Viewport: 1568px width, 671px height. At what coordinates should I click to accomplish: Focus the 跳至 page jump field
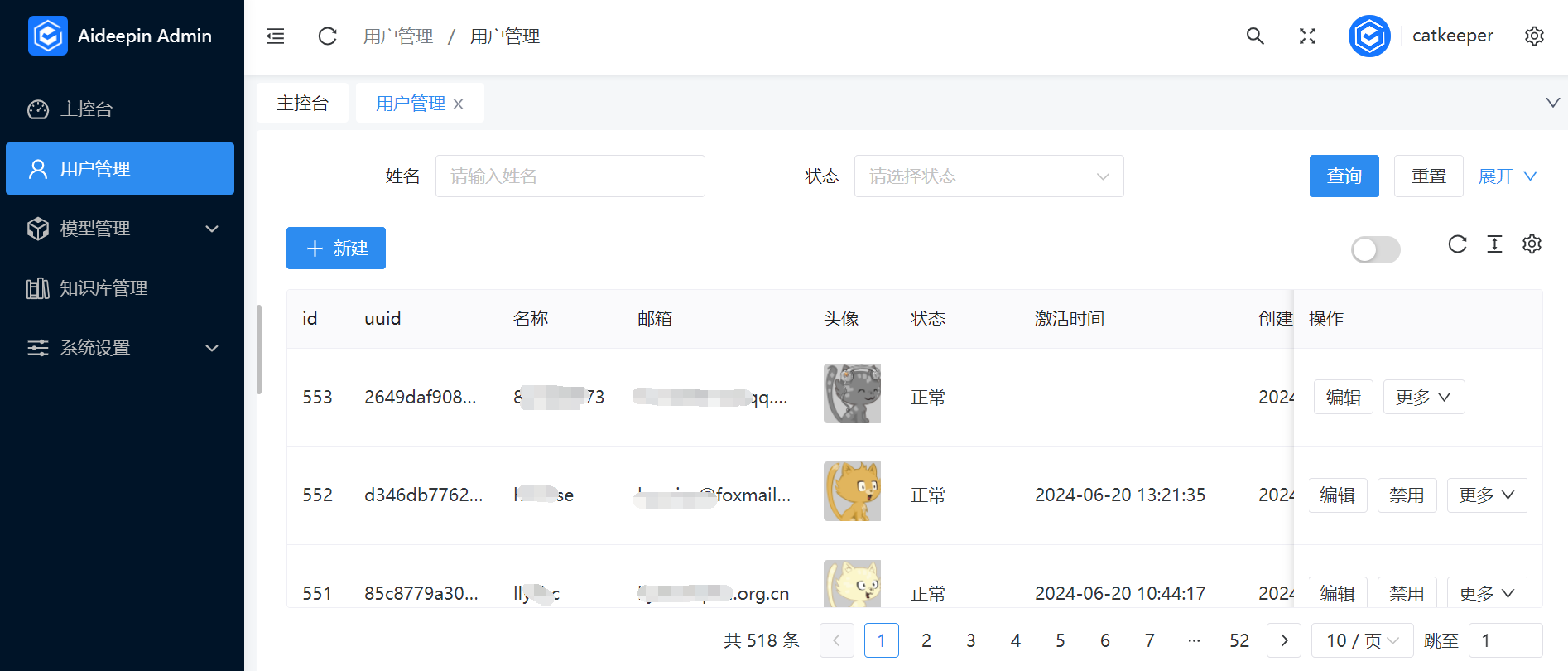pos(1505,640)
